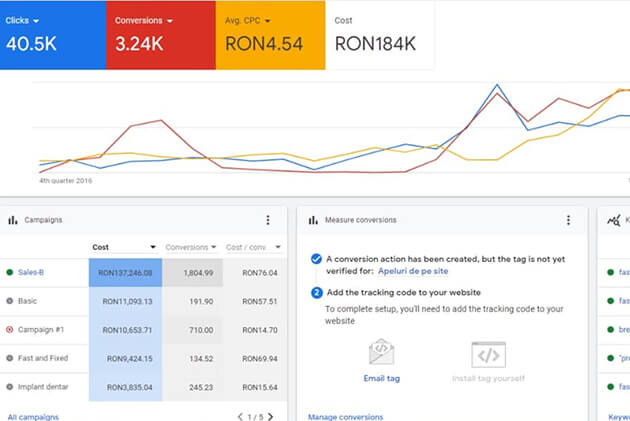Image resolution: width=630 pixels, height=421 pixels.
Task: Open the Campaigns card three-dot menu
Action: pos(267,220)
